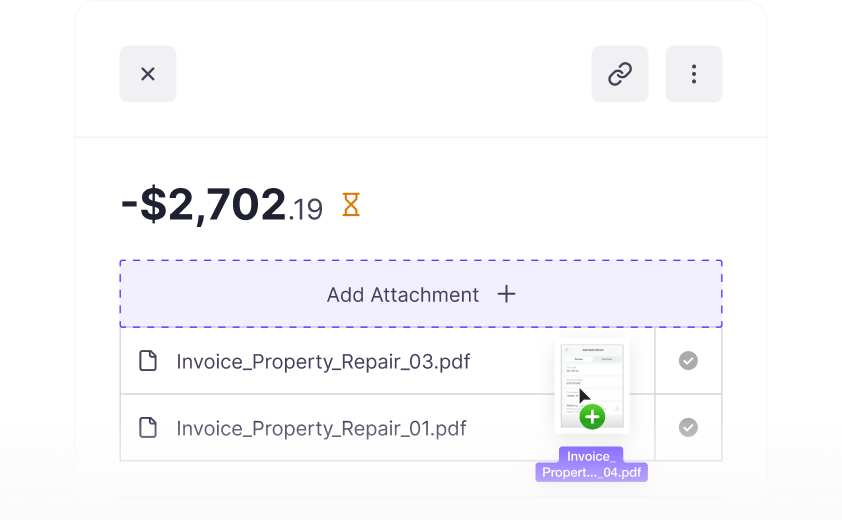Click the dragged invoice document thumbnail
Screen dimensions: 842x520
pyautogui.click(x=592, y=386)
